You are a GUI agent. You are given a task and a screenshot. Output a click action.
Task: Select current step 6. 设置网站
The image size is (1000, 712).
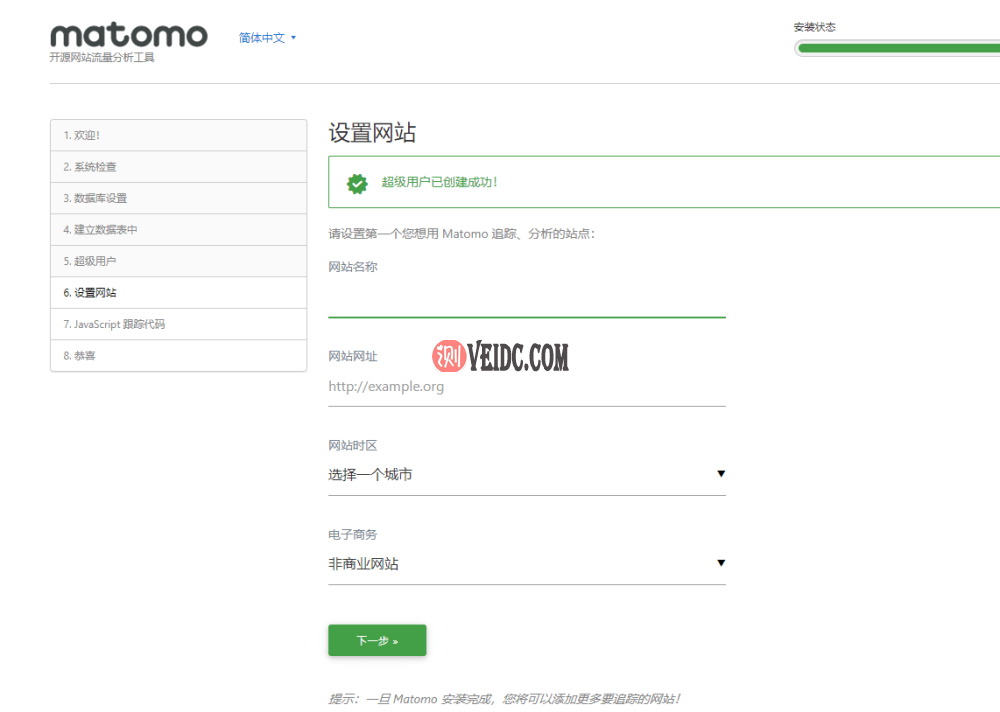(179, 293)
